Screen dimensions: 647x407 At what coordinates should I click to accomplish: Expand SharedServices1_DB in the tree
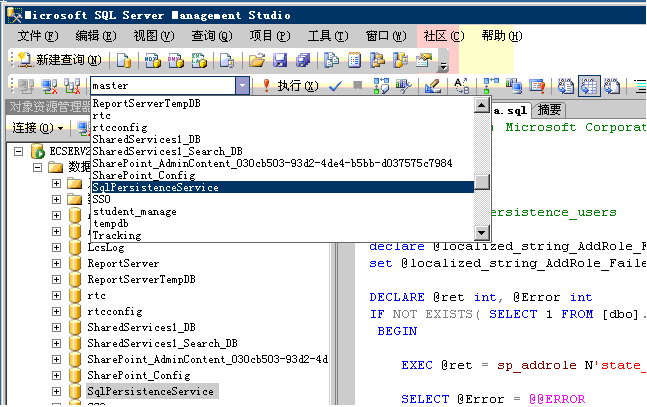click(57, 328)
